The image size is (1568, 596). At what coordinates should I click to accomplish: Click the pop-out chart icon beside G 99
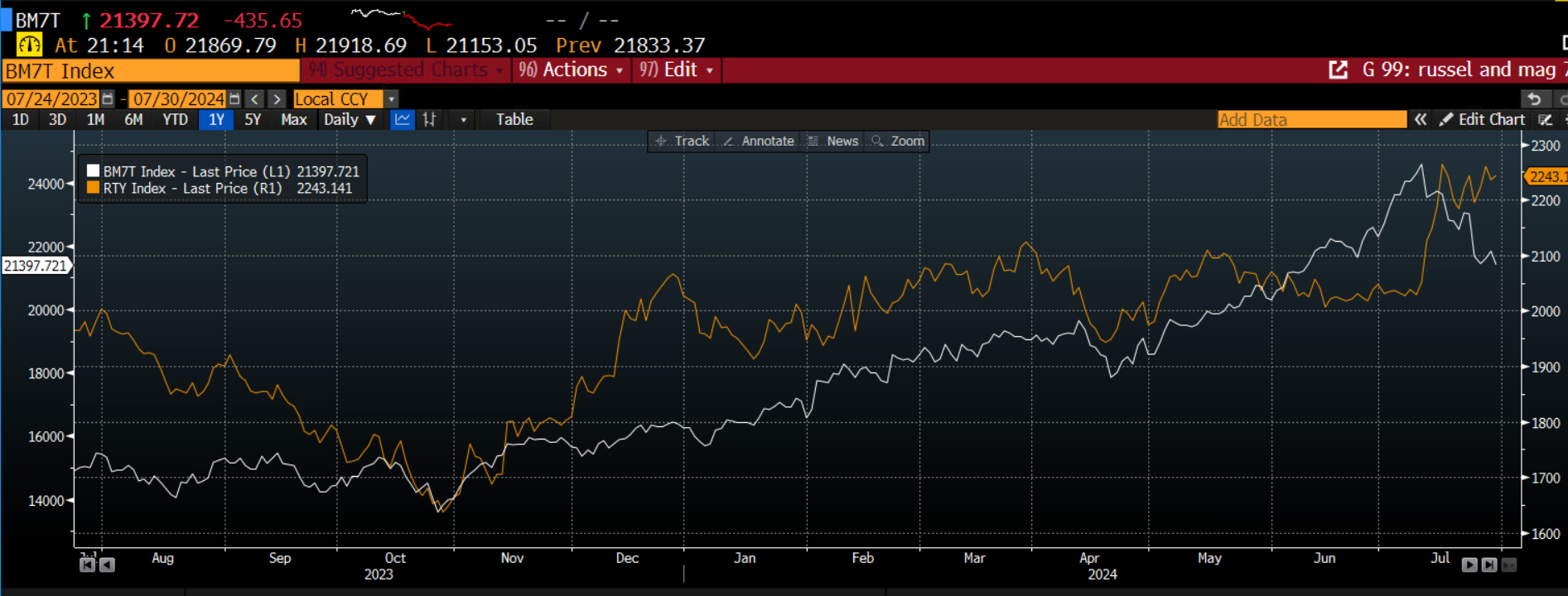tap(1338, 70)
